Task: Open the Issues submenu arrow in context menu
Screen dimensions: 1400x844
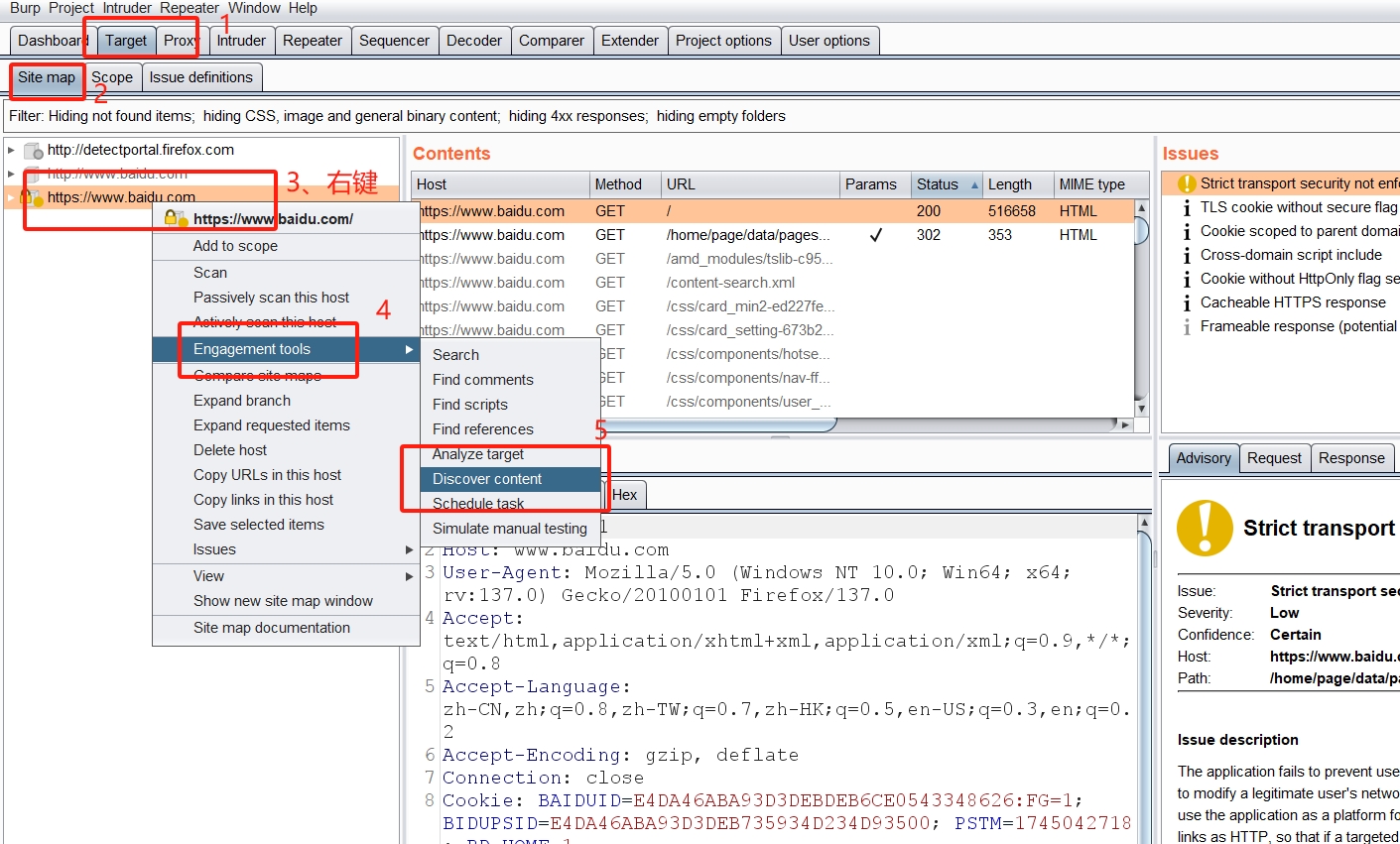Action: point(409,549)
